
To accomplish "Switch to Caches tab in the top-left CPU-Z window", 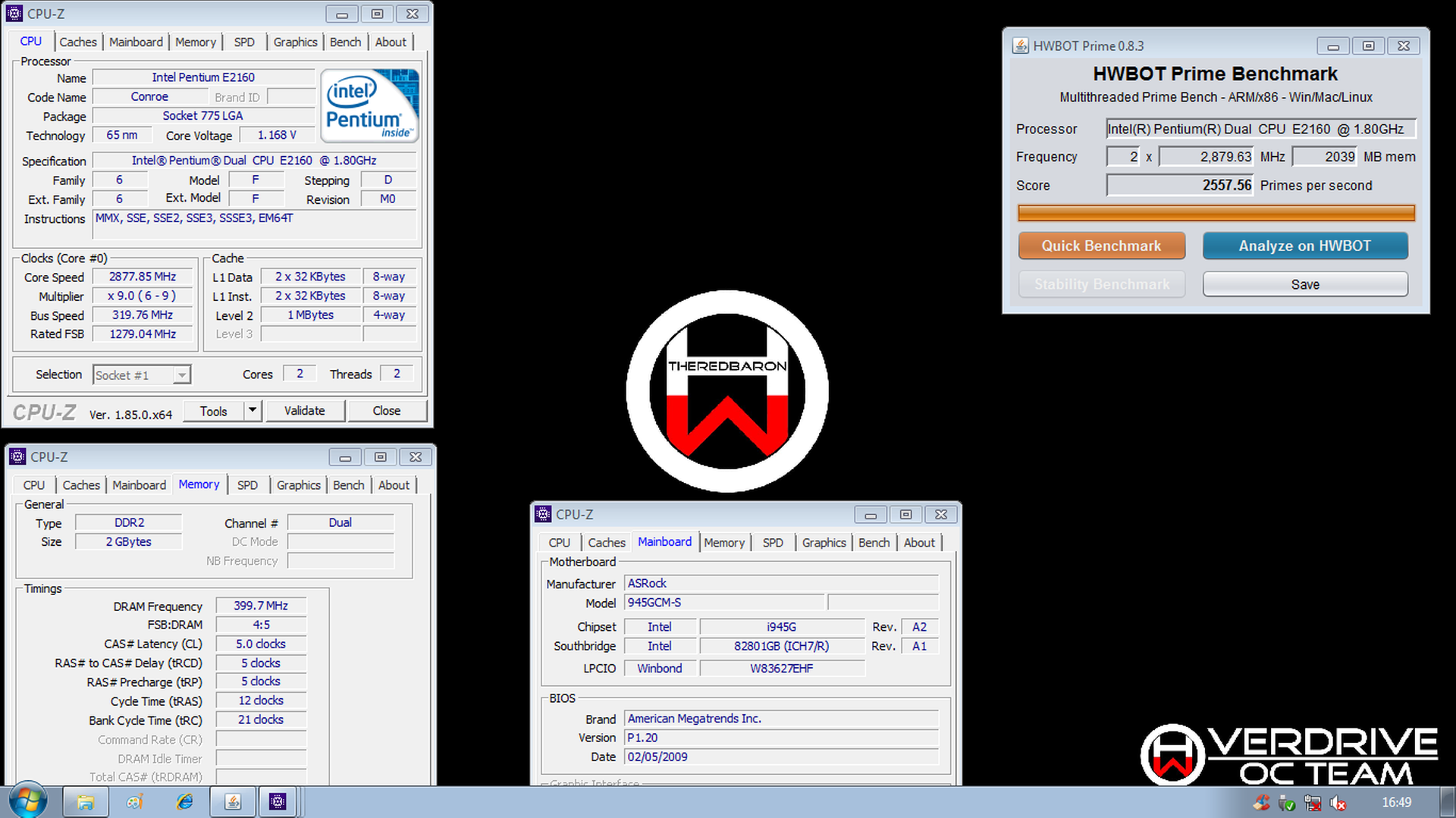I will (x=78, y=42).
